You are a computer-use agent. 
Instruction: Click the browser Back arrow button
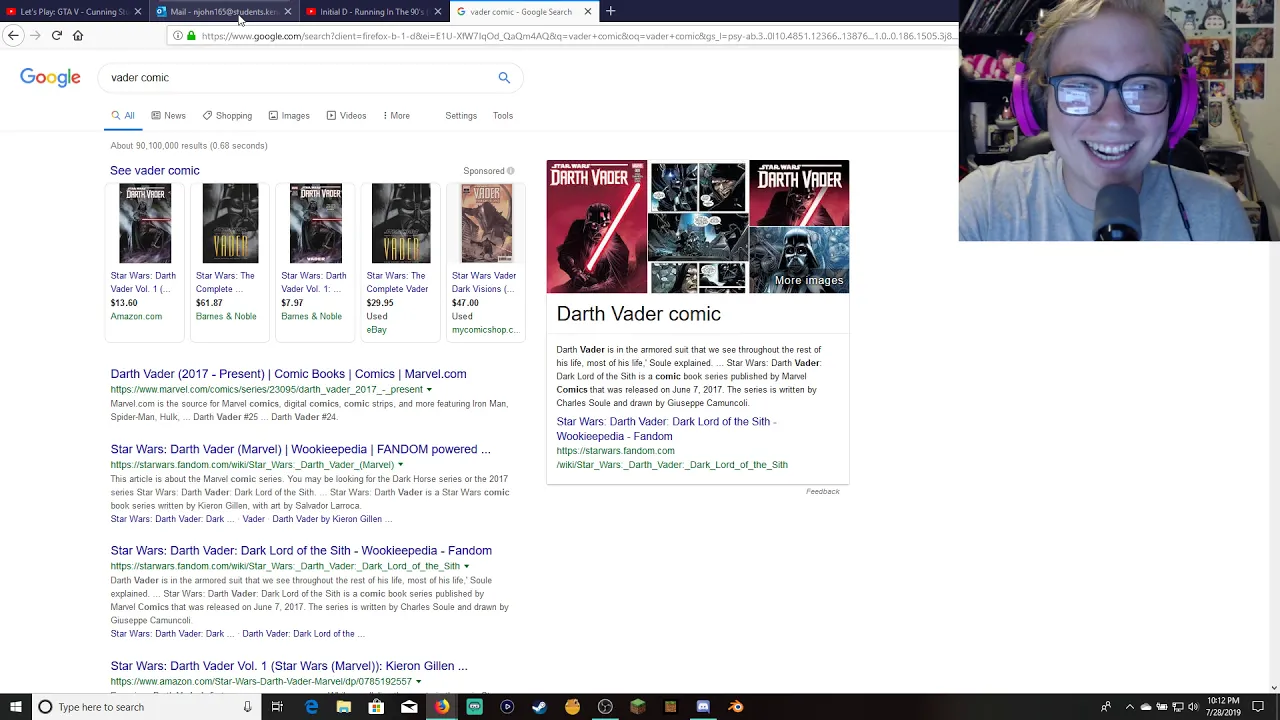[13, 35]
